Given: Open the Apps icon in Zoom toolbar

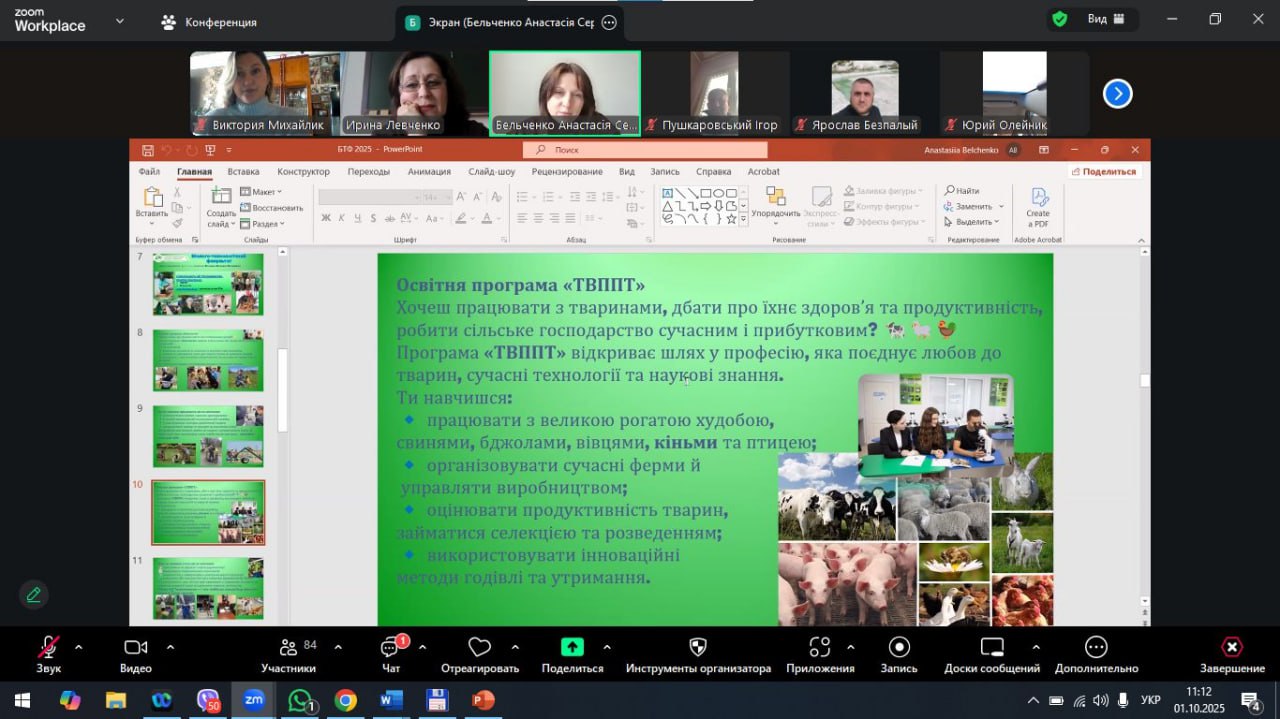Looking at the screenshot, I should coord(820,647).
